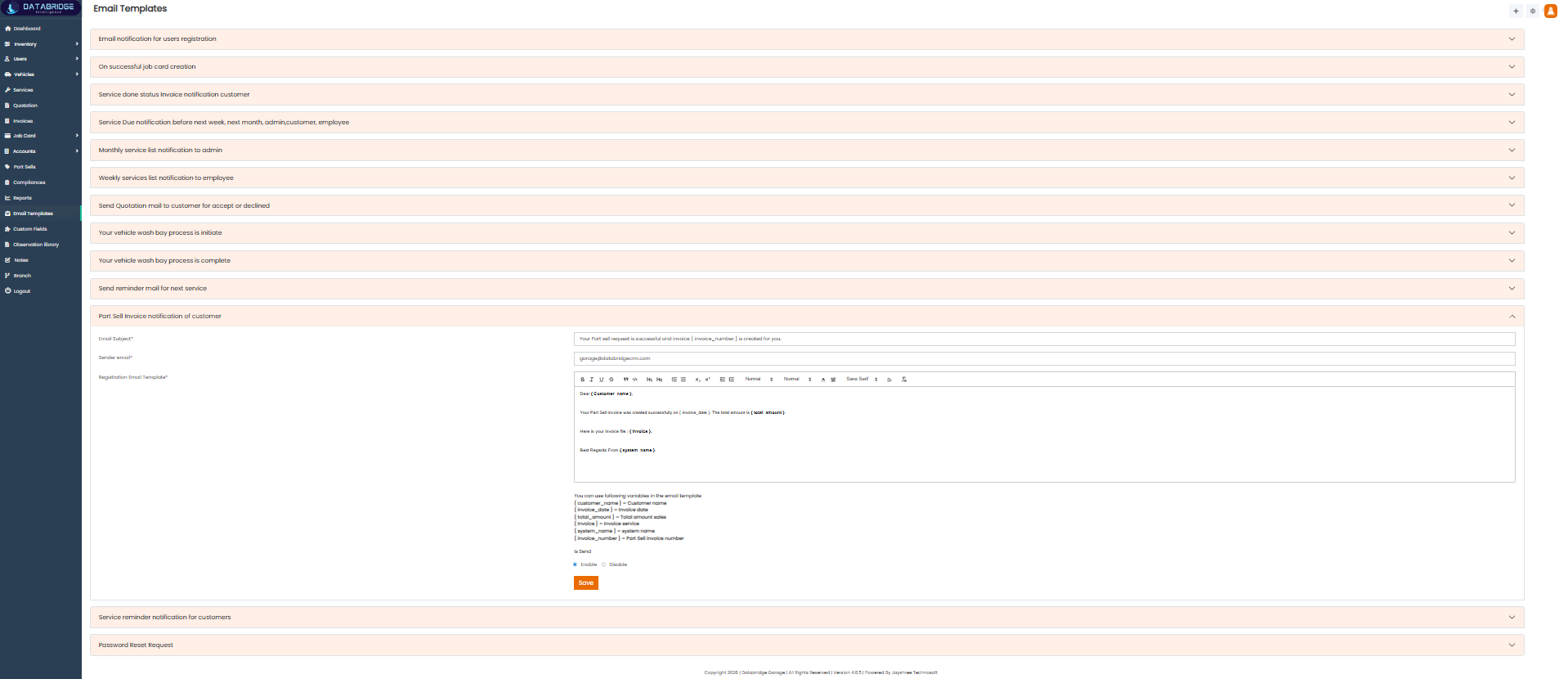Image resolution: width=1568 pixels, height=679 pixels.
Task: Open the font size Normal dropdown
Action: point(797,380)
